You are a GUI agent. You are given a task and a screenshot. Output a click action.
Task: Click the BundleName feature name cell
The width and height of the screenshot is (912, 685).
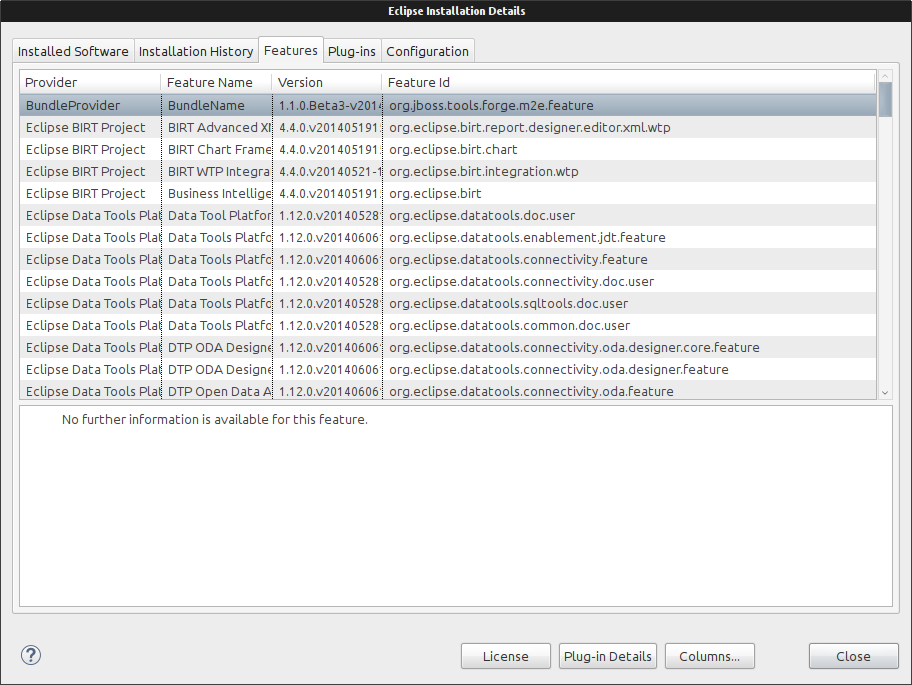tap(217, 105)
